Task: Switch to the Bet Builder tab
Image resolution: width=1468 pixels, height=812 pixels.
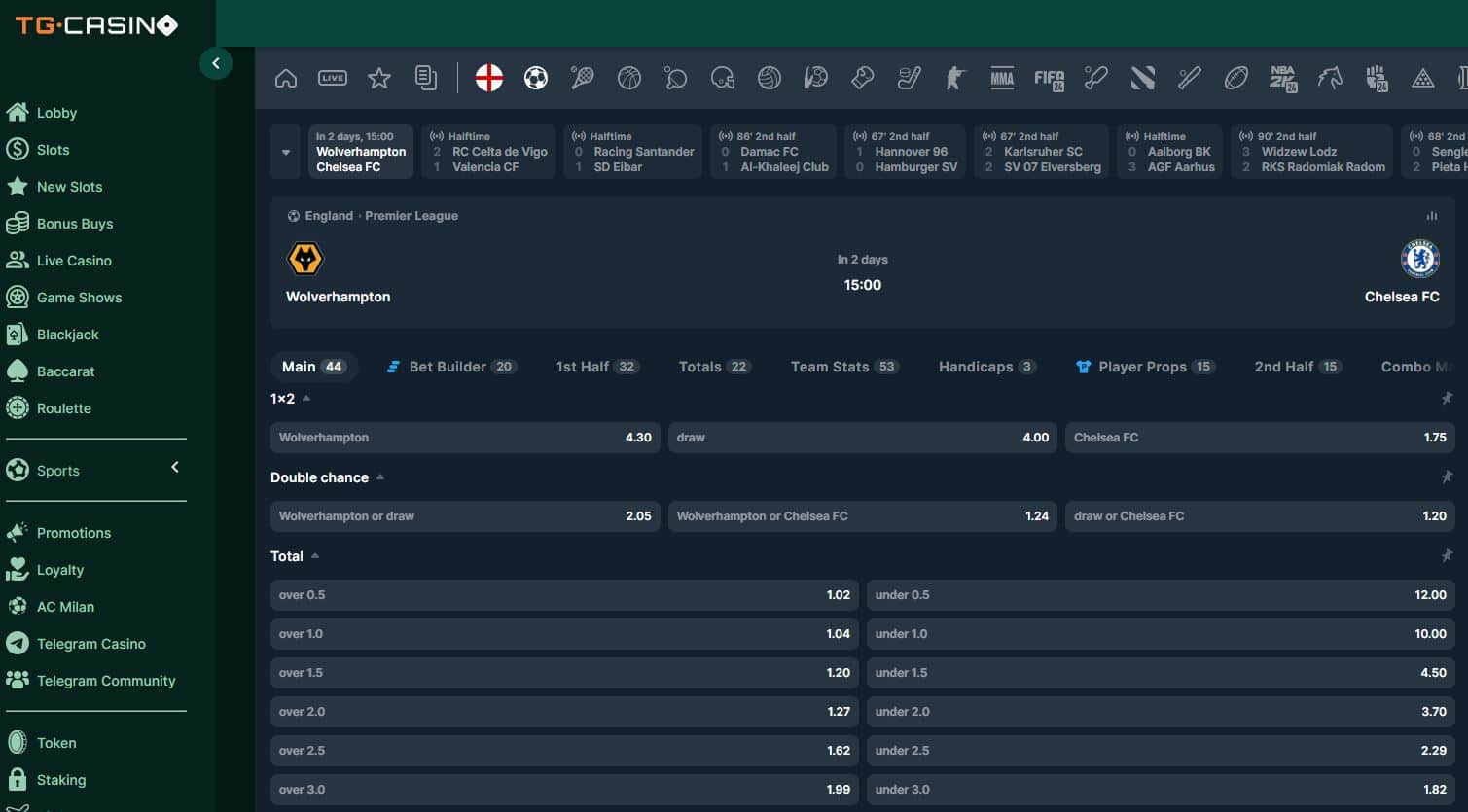Action: (450, 367)
